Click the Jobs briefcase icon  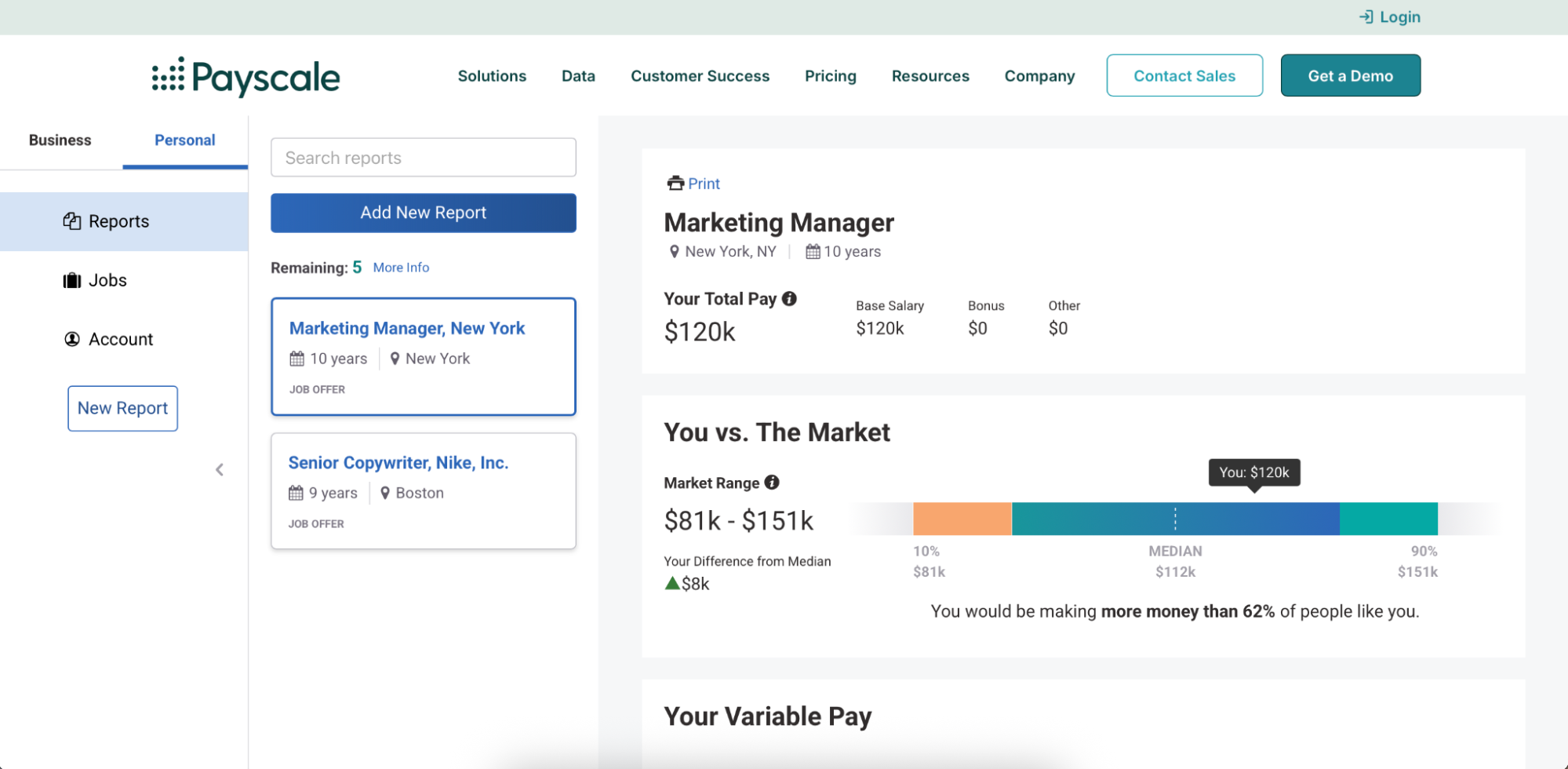72,280
